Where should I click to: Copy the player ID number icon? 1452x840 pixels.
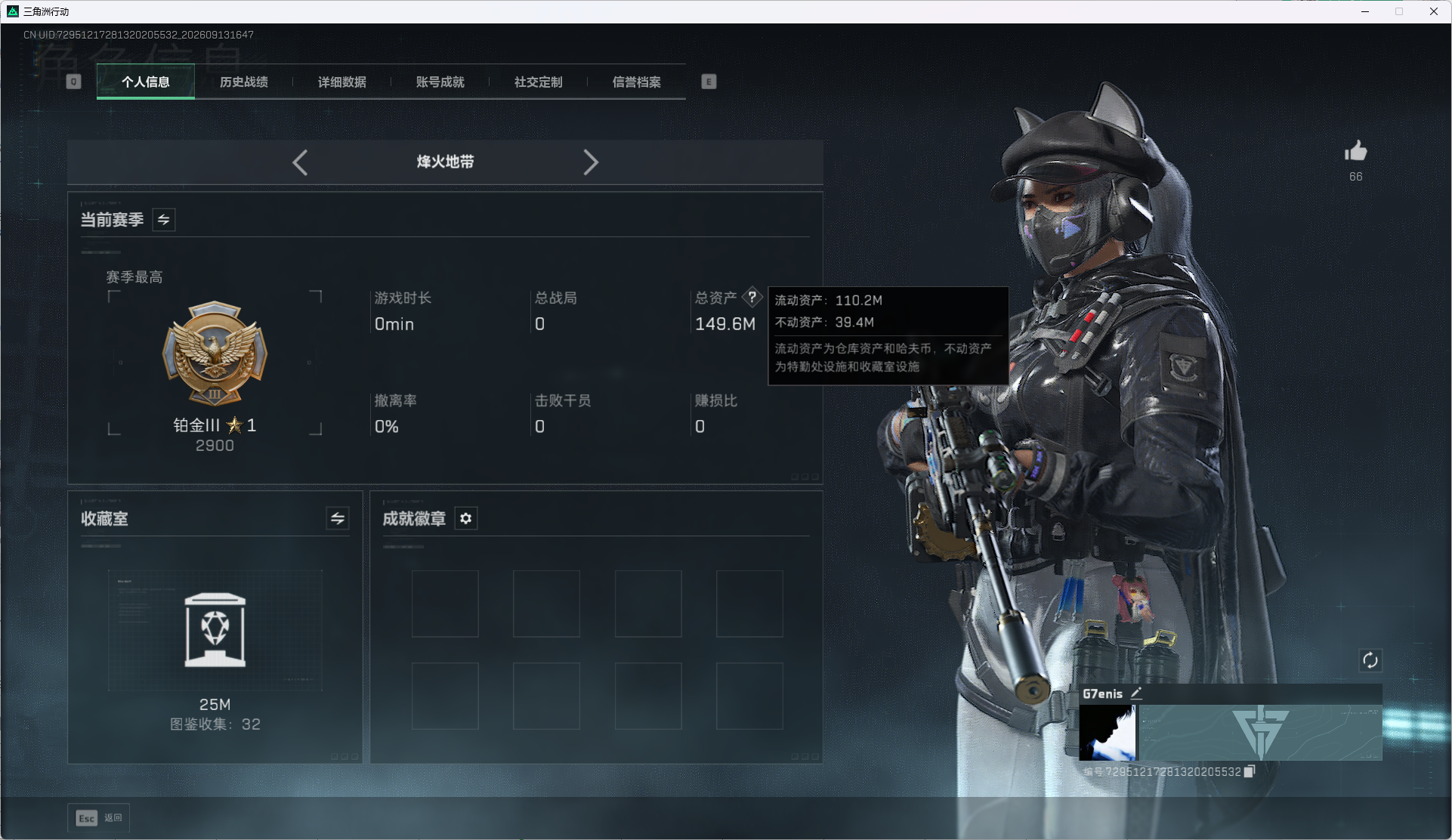click(1250, 771)
